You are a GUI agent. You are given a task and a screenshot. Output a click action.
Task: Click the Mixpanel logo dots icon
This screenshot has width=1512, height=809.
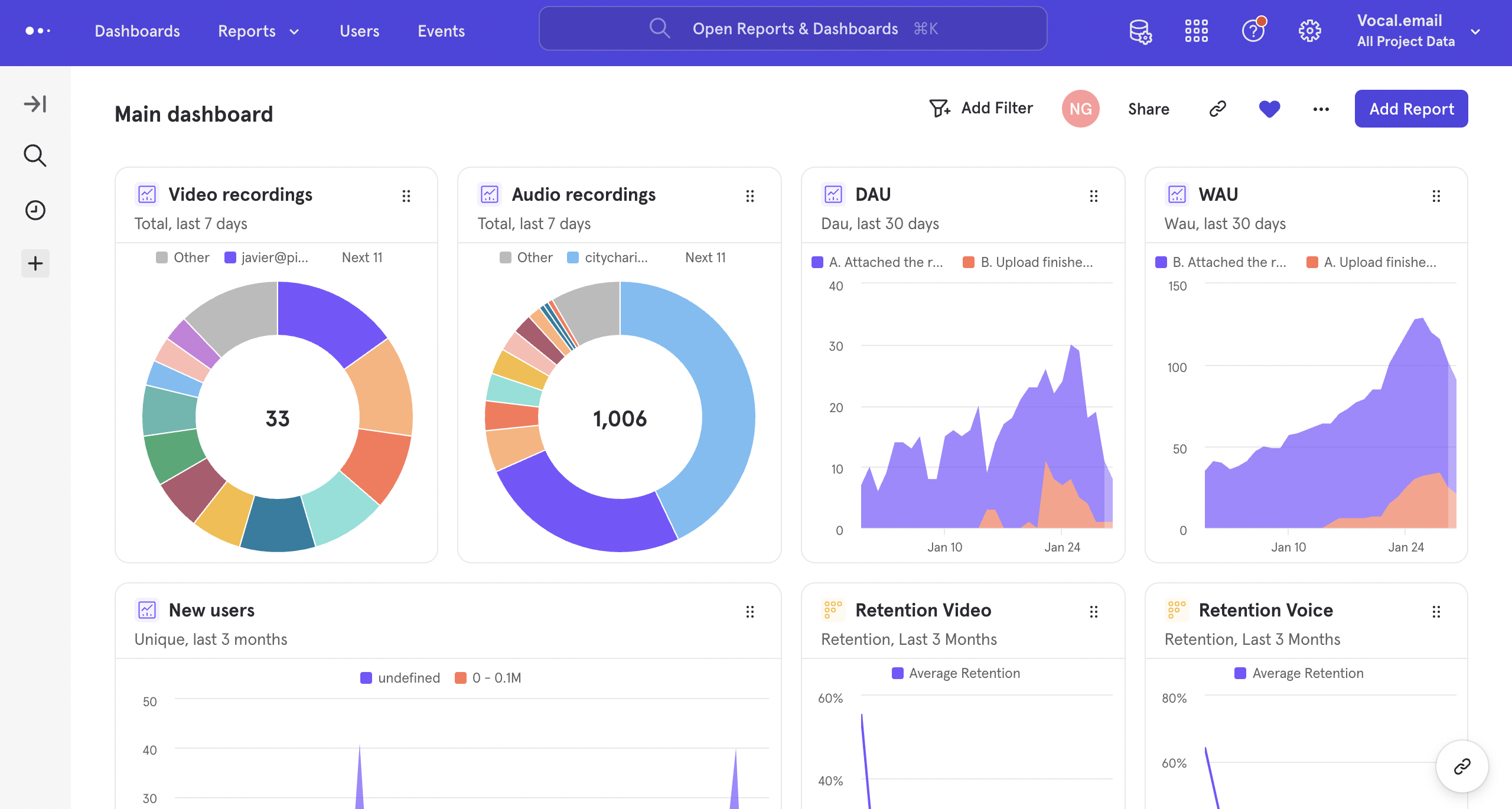click(38, 31)
